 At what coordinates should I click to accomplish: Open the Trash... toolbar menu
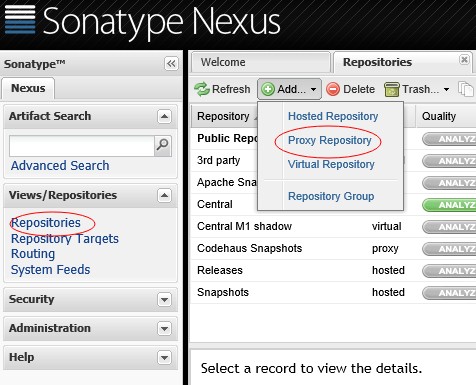(417, 89)
